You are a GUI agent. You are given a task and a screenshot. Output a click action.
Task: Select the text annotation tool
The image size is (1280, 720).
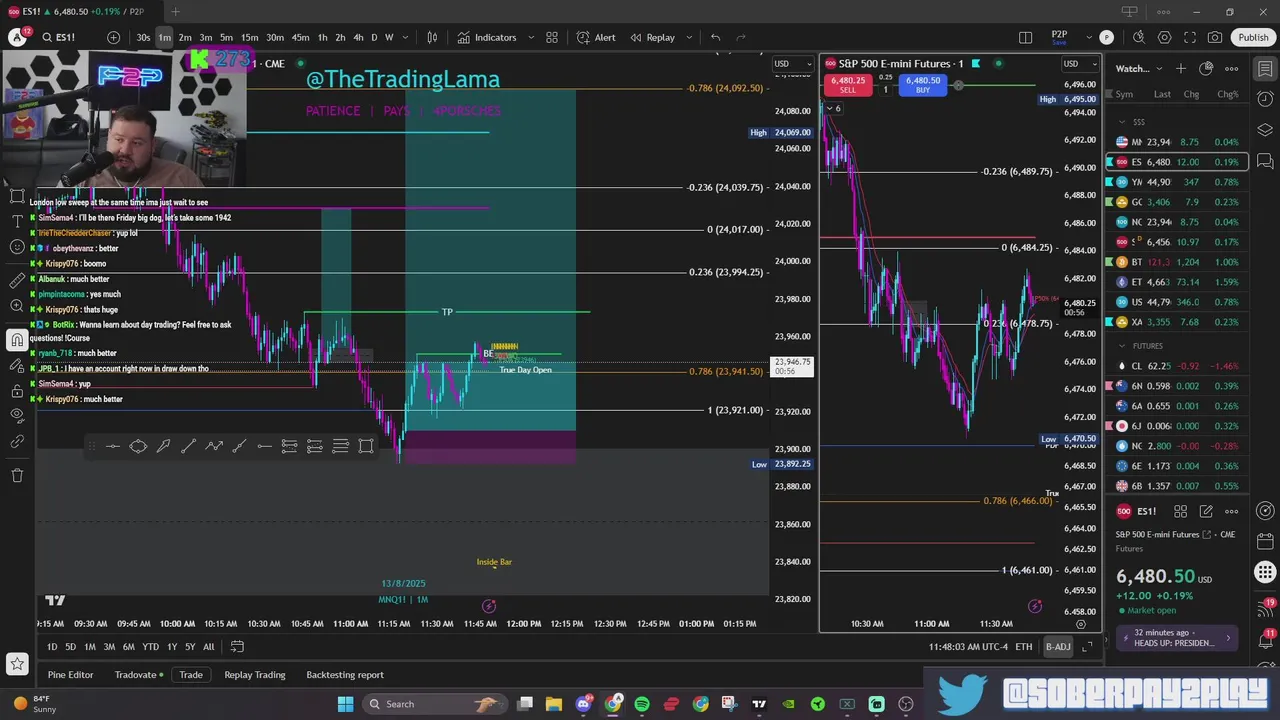pyautogui.click(x=17, y=221)
